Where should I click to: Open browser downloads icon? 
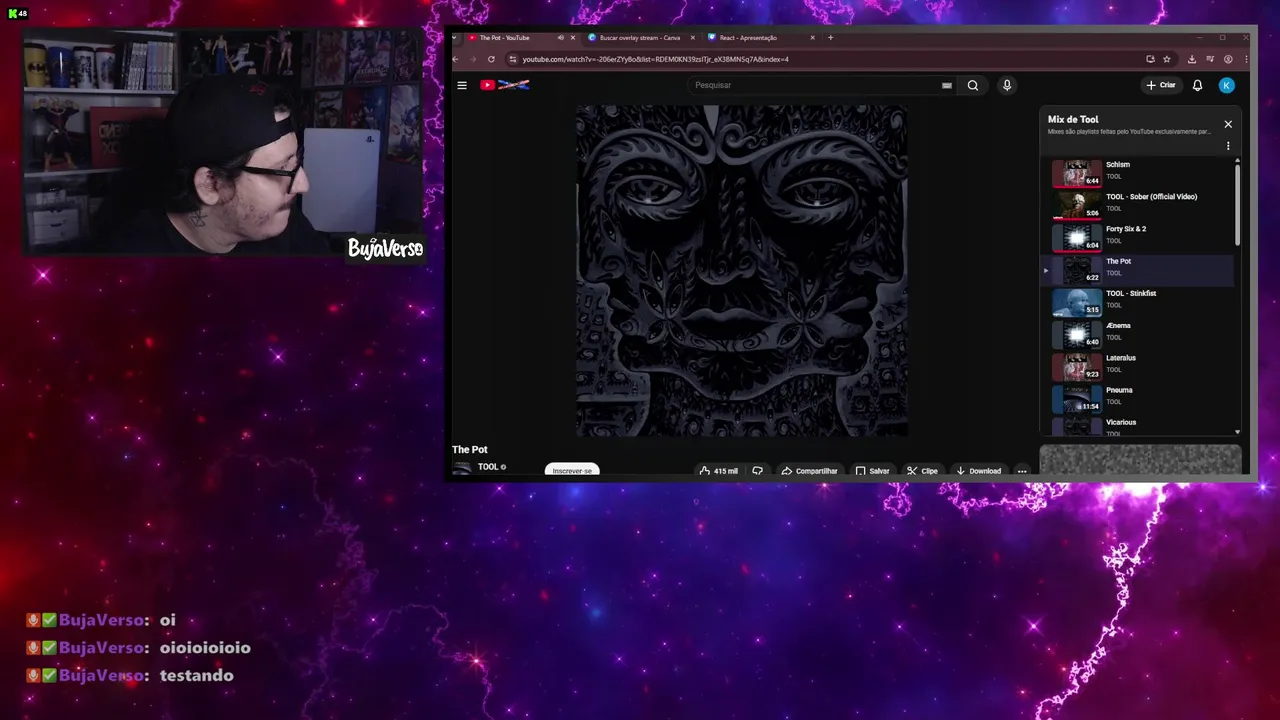pyautogui.click(x=1192, y=59)
